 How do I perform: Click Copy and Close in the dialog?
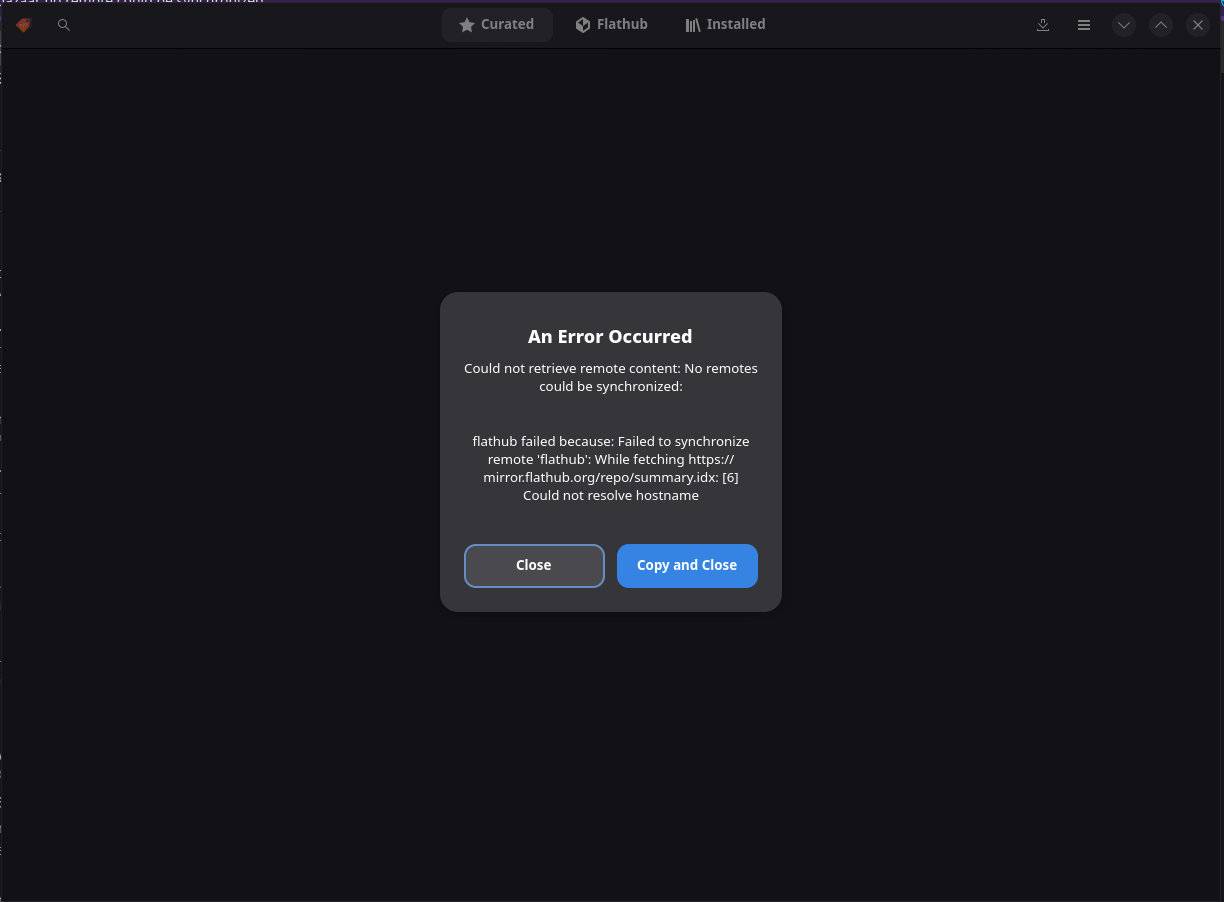[687, 565]
